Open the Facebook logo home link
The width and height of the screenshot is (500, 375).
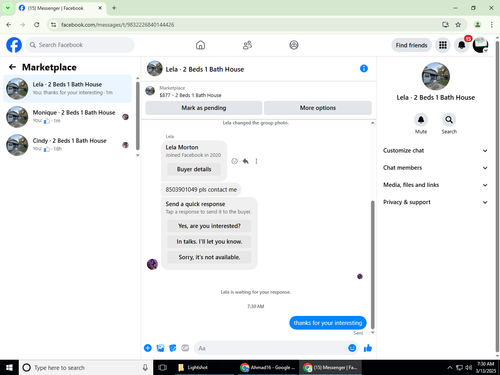point(14,45)
